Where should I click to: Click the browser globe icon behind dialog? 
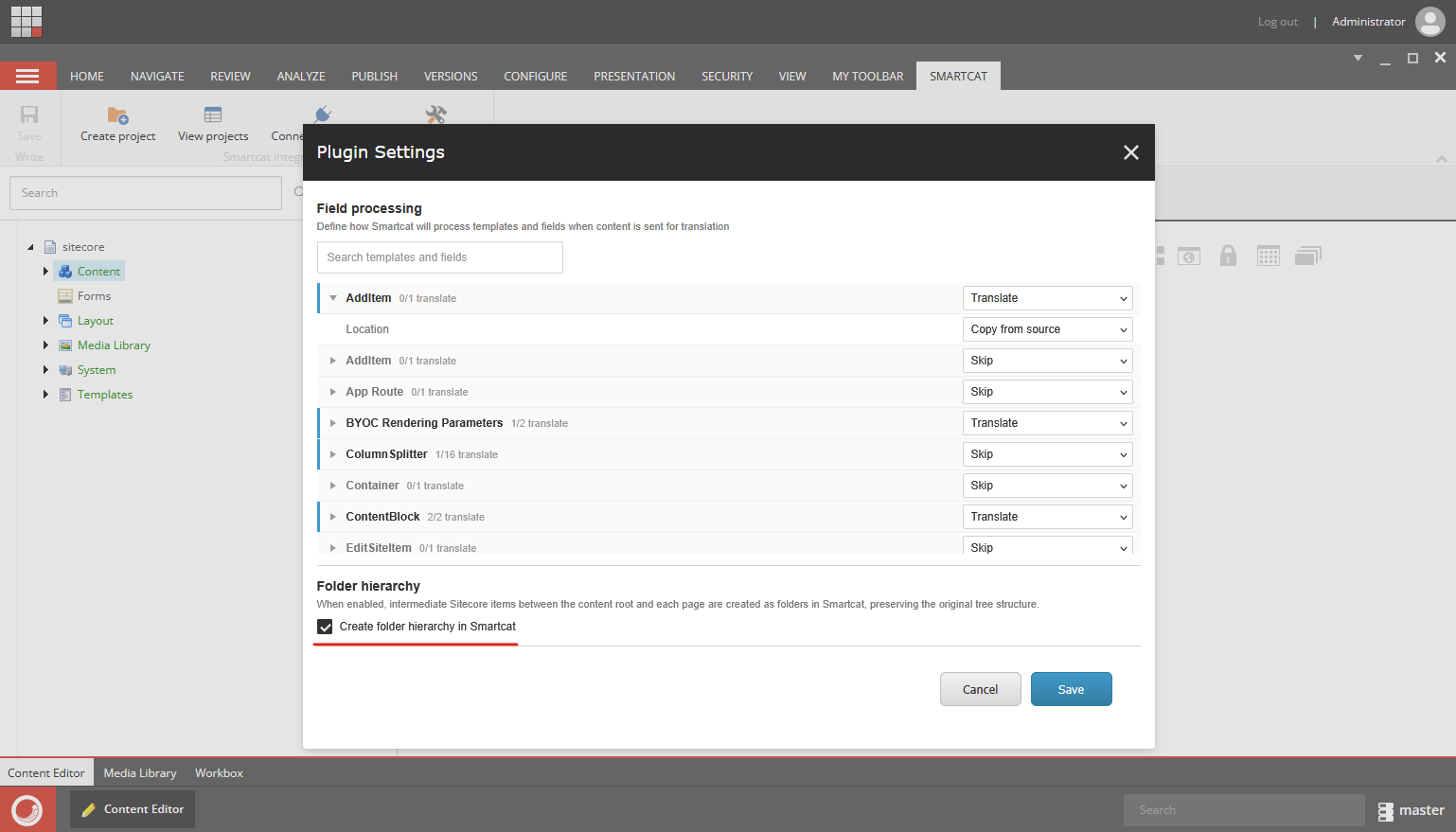[1189, 256]
